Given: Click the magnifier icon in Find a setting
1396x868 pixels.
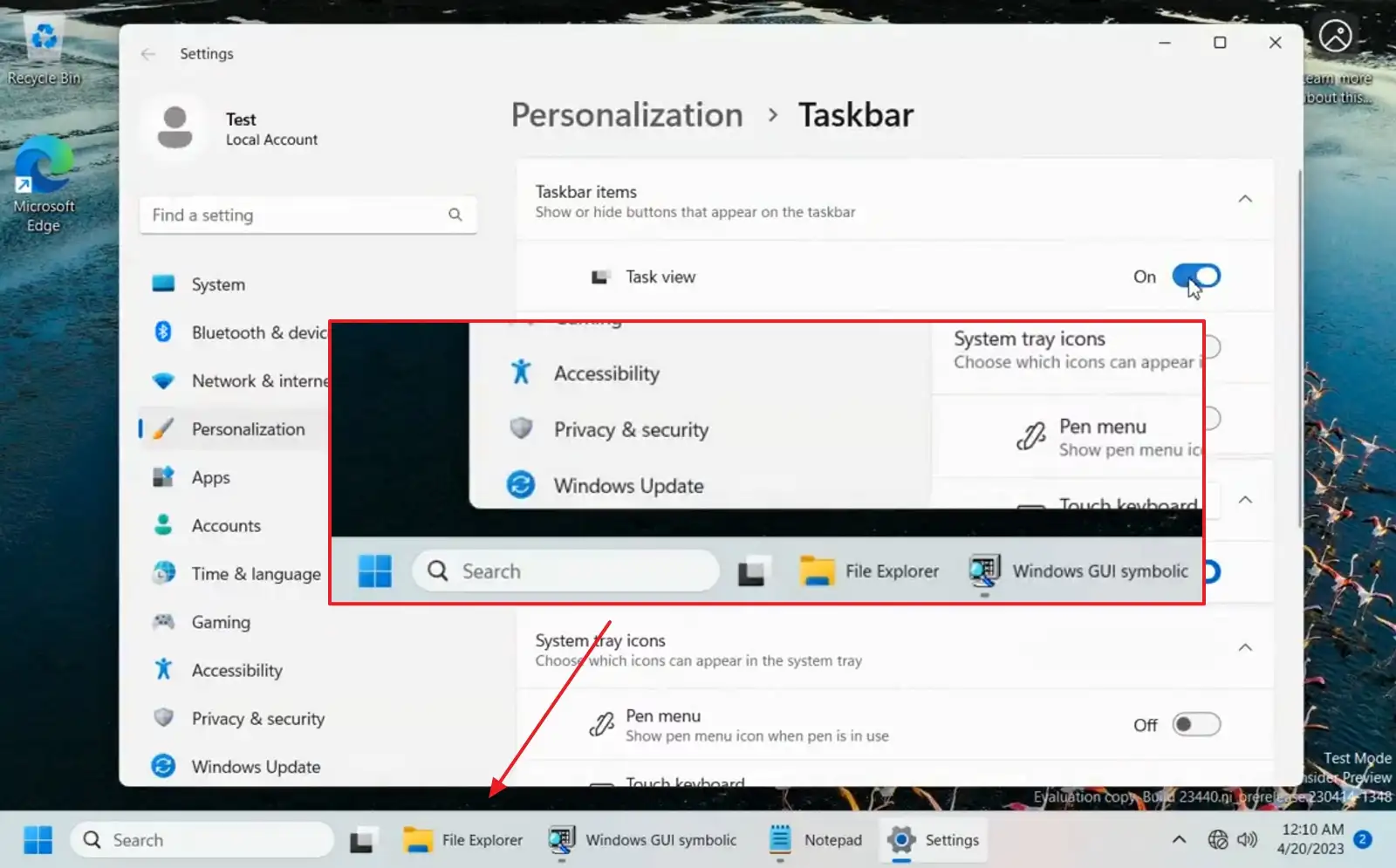Looking at the screenshot, I should 455,215.
